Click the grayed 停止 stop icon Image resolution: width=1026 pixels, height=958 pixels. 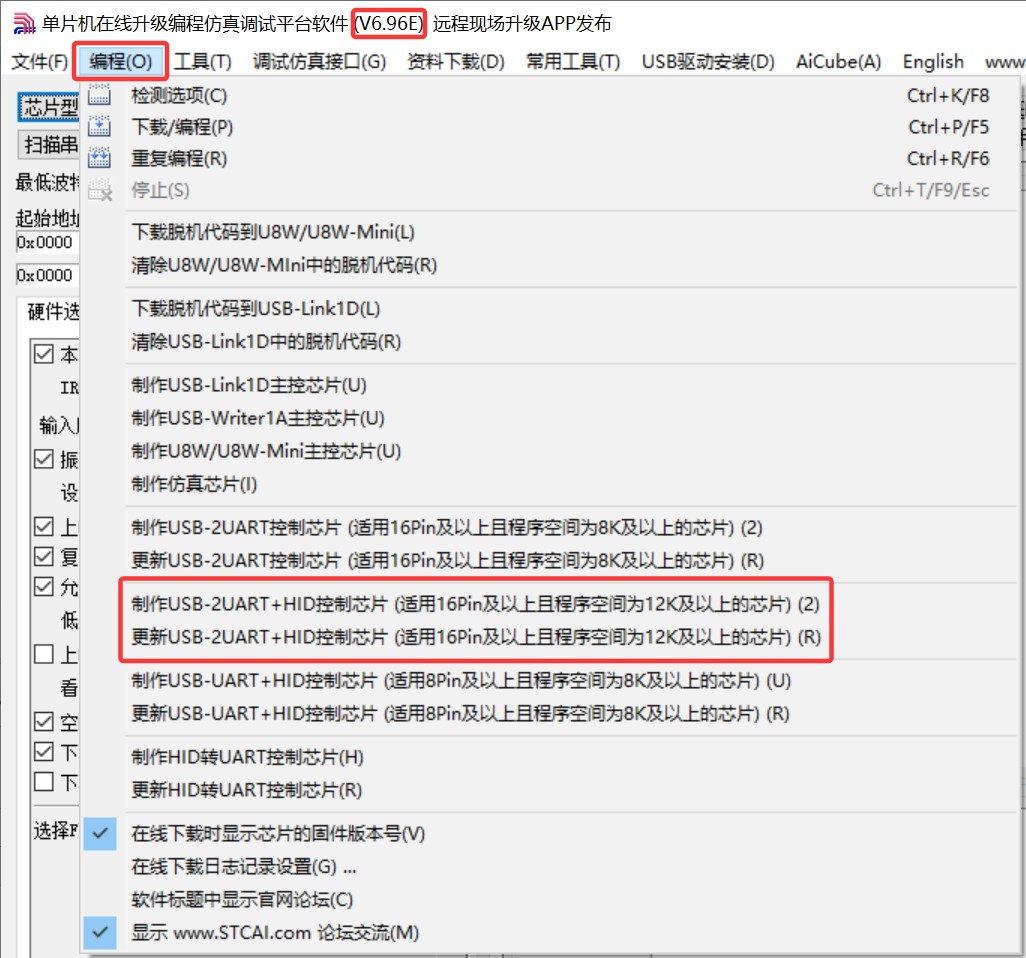pyautogui.click(x=97, y=189)
